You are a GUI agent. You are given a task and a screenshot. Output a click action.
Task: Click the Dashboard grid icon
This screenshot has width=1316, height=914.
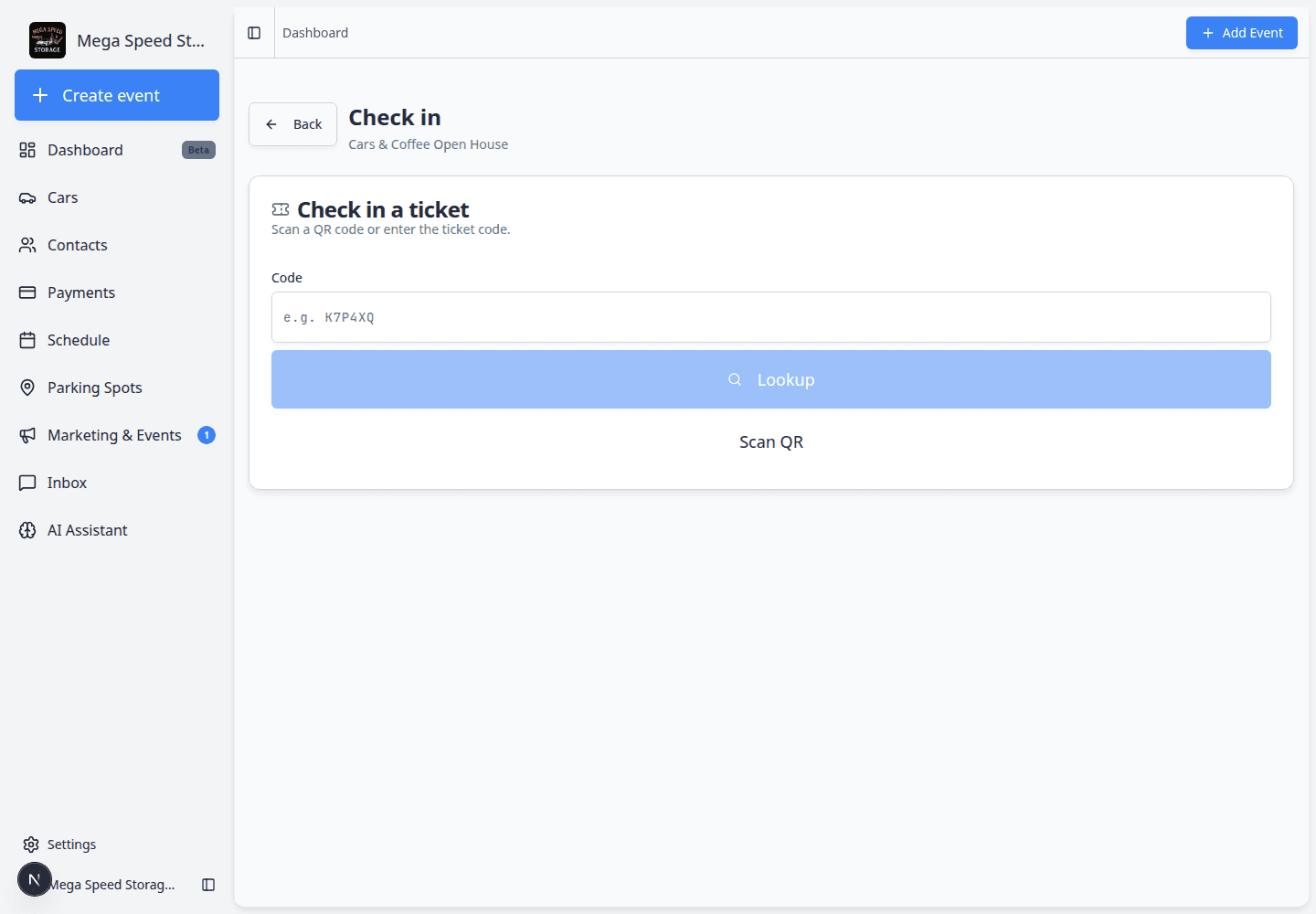(27, 150)
